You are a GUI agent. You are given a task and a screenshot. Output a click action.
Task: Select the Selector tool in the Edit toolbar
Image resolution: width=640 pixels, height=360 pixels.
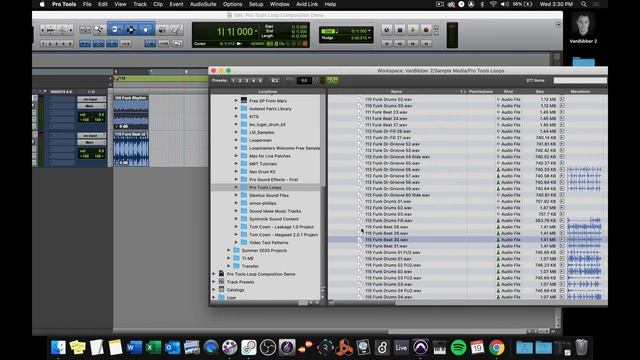[x=131, y=29]
